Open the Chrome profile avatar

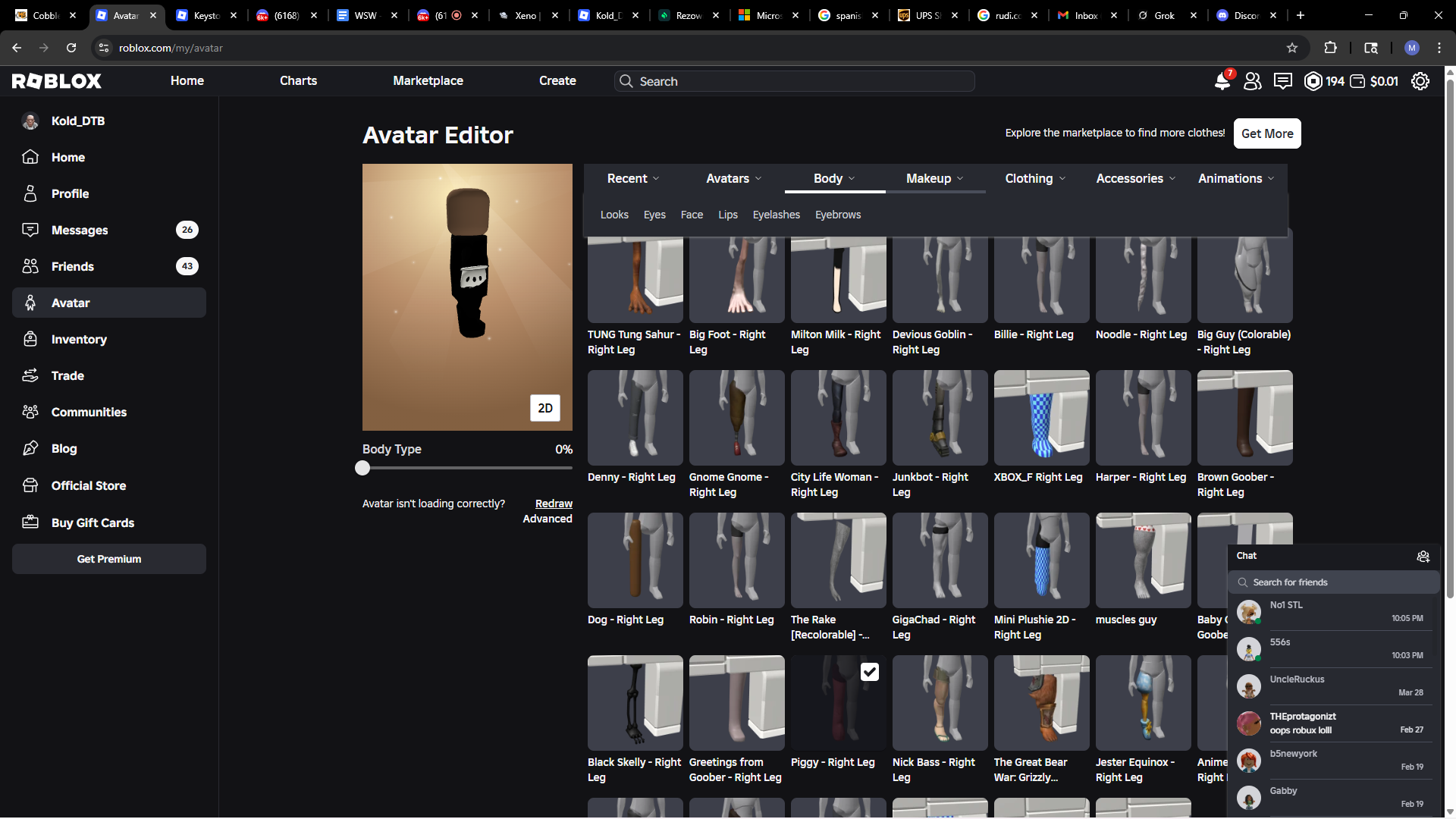coord(1412,48)
